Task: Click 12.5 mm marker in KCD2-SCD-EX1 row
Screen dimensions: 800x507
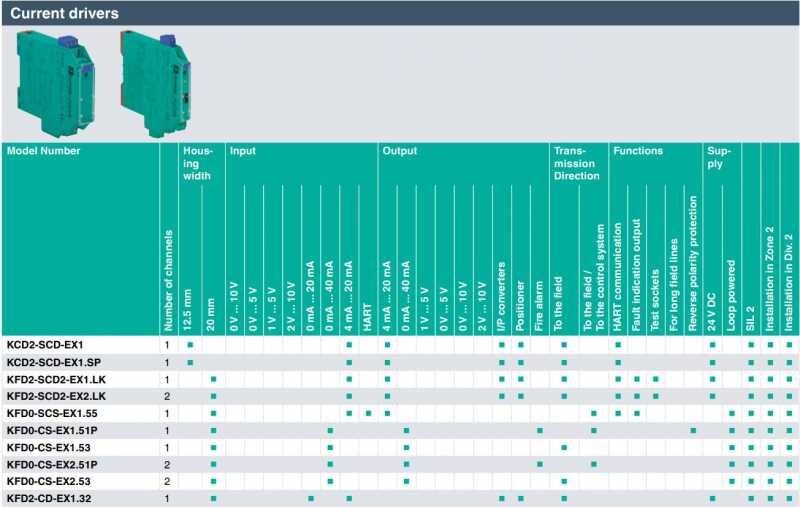Action: pyautogui.click(x=190, y=345)
